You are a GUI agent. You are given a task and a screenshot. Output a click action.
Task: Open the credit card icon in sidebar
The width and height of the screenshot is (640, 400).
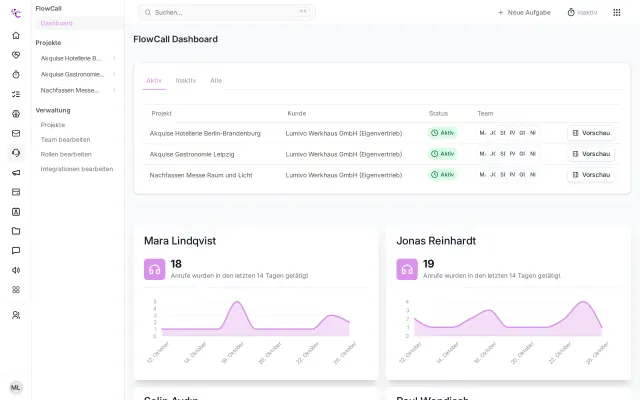(x=16, y=192)
